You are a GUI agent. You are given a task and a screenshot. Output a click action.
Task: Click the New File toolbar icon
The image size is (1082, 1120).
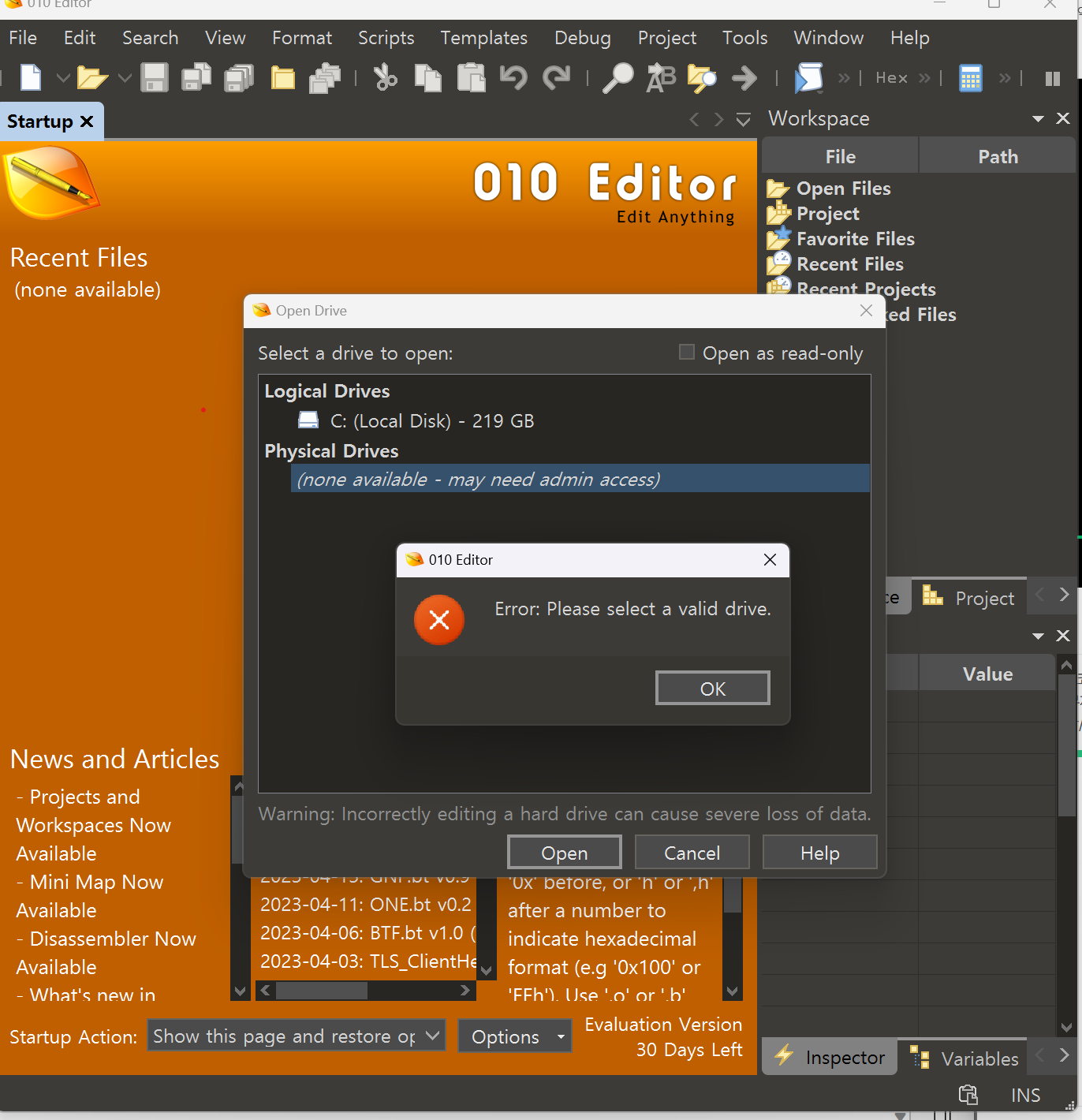pos(31,77)
